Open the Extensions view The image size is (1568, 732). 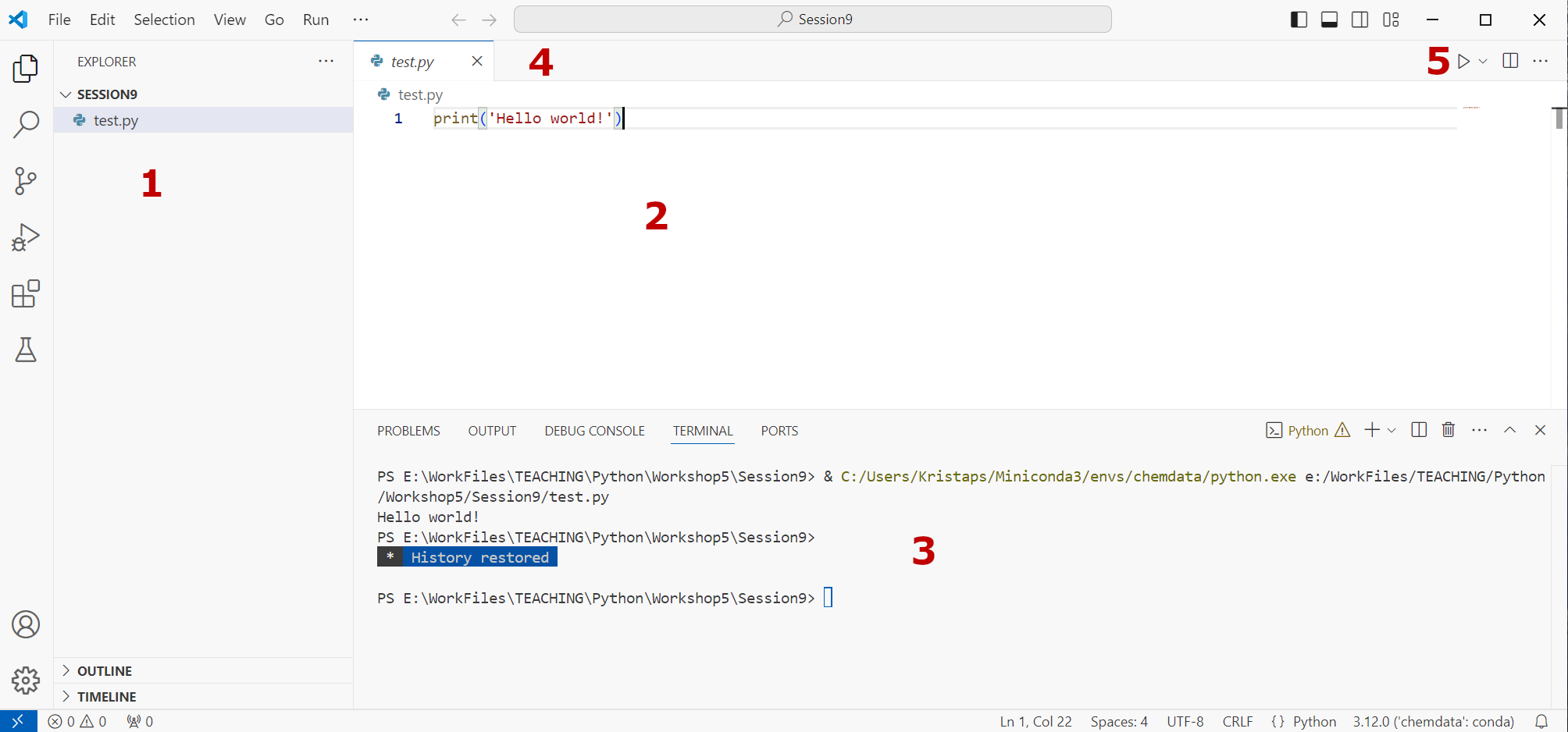click(26, 293)
